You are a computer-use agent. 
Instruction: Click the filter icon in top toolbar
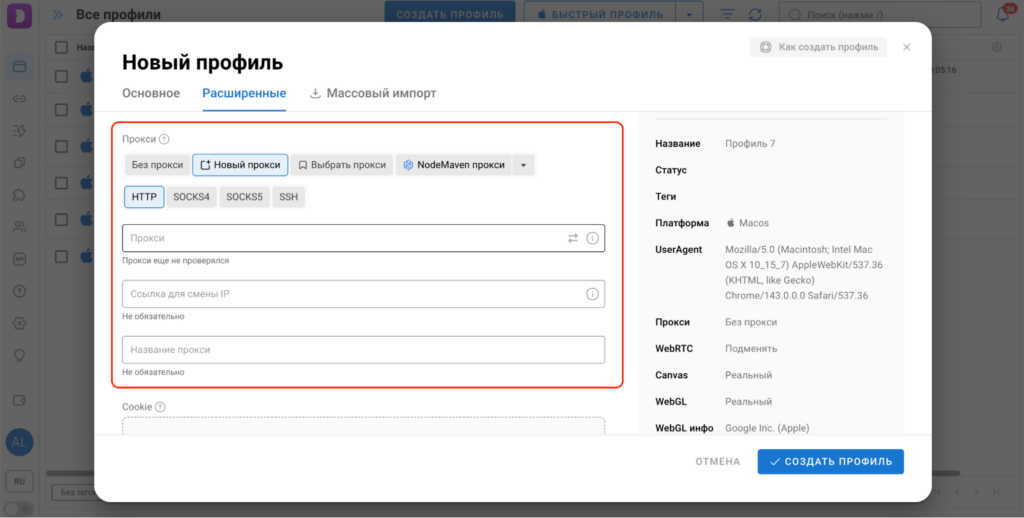[727, 15]
